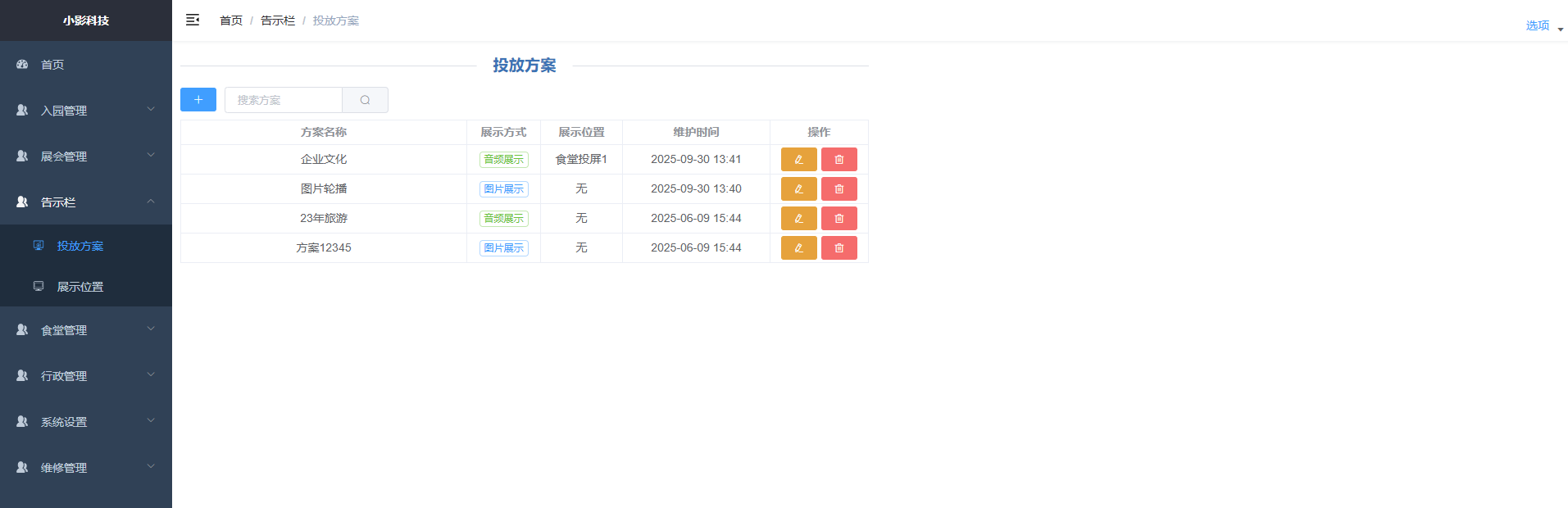The width and height of the screenshot is (1568, 508).
Task: Delete the 方案12345 plan
Action: [x=839, y=248]
